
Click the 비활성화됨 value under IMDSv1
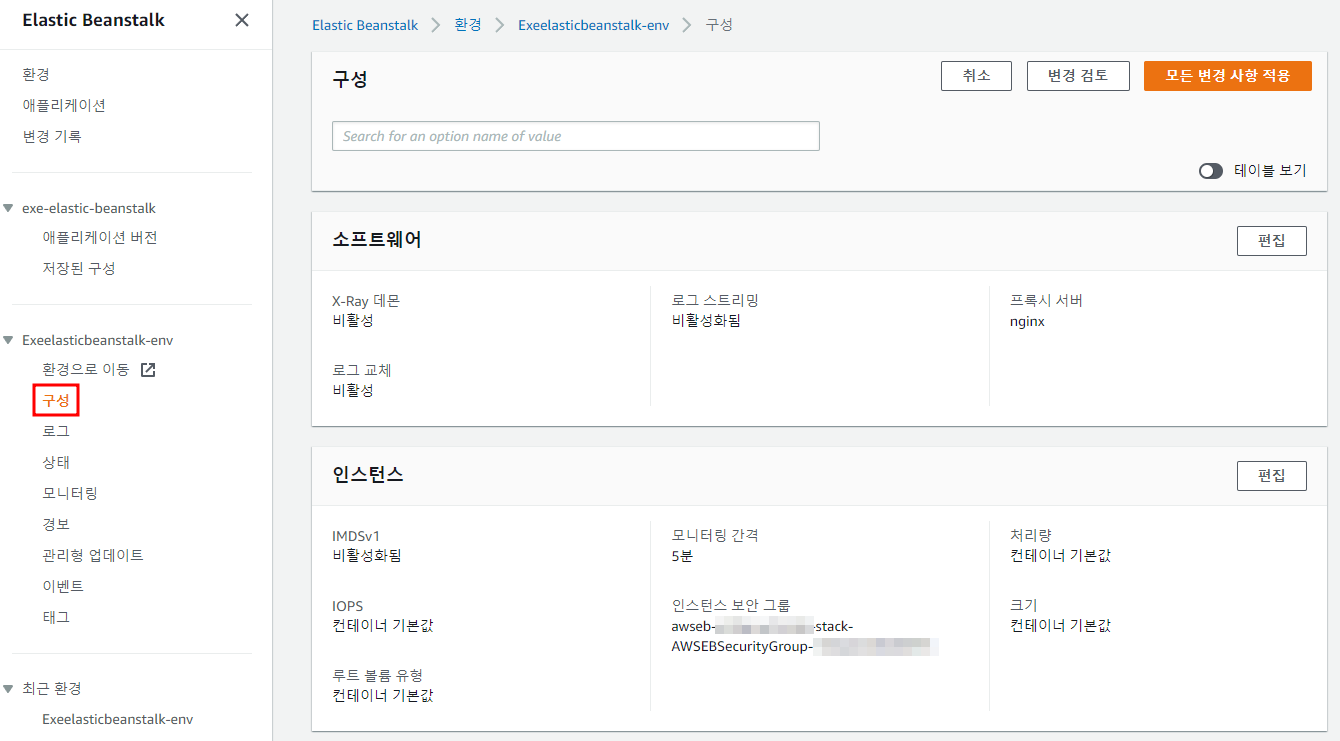(x=367, y=556)
